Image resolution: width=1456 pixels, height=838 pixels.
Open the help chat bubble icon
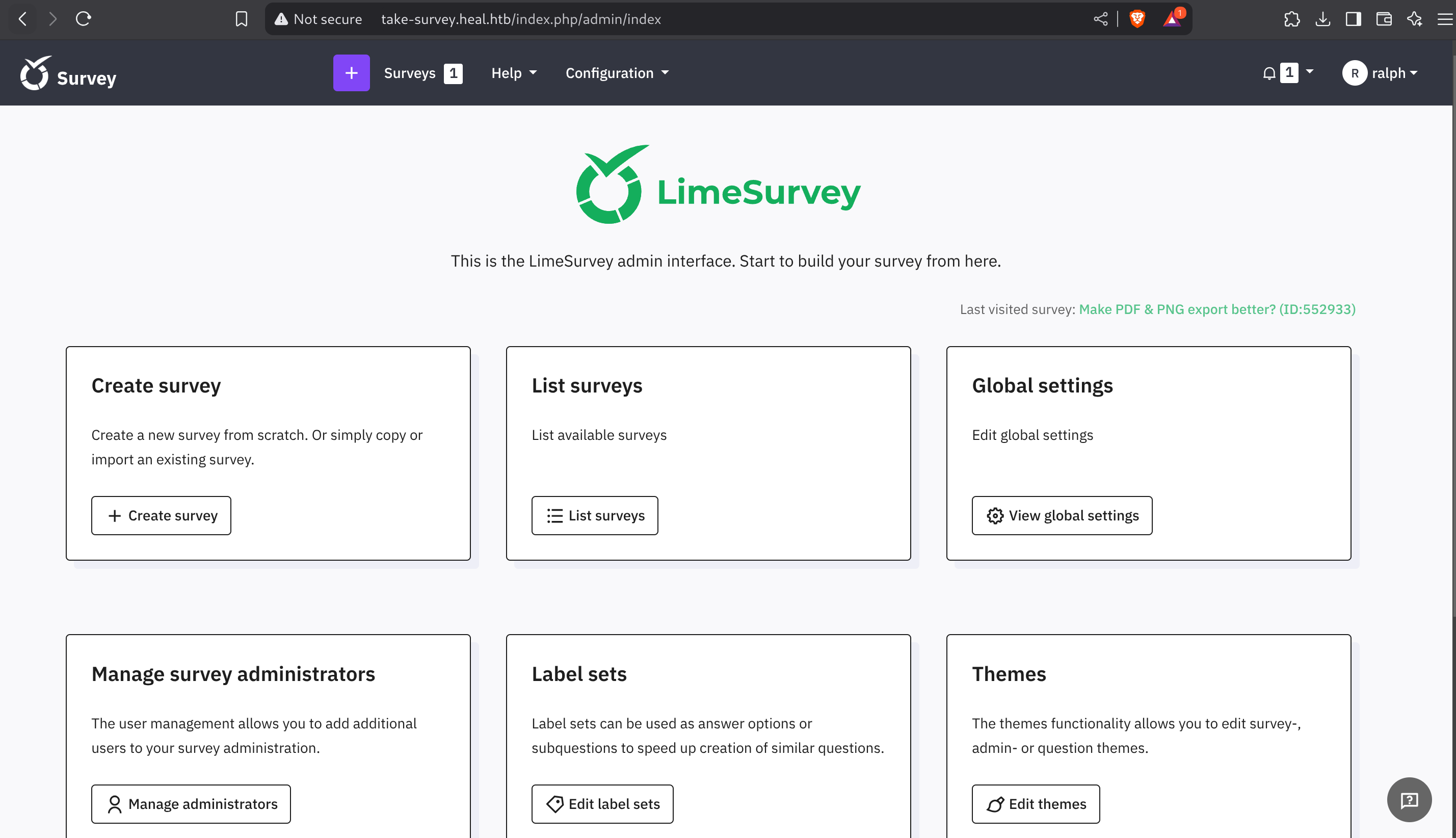tap(1409, 799)
